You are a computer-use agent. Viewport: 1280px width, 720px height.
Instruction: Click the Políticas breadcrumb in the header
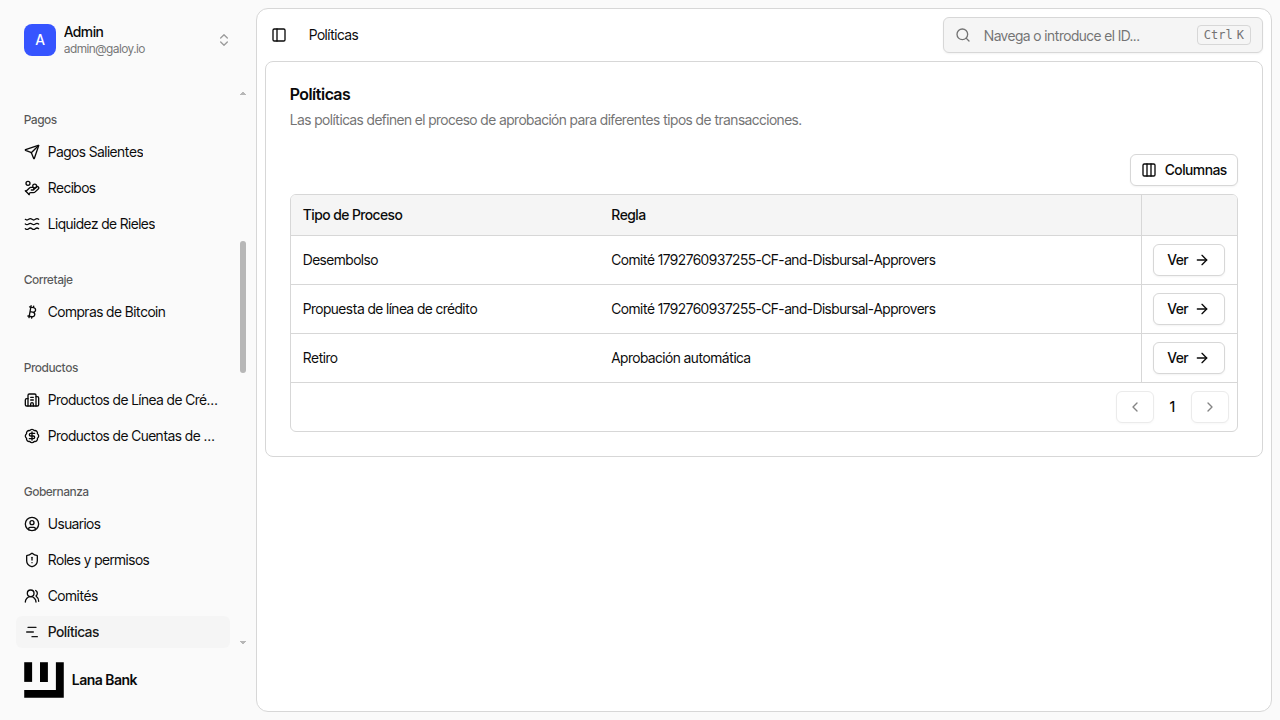tap(334, 35)
